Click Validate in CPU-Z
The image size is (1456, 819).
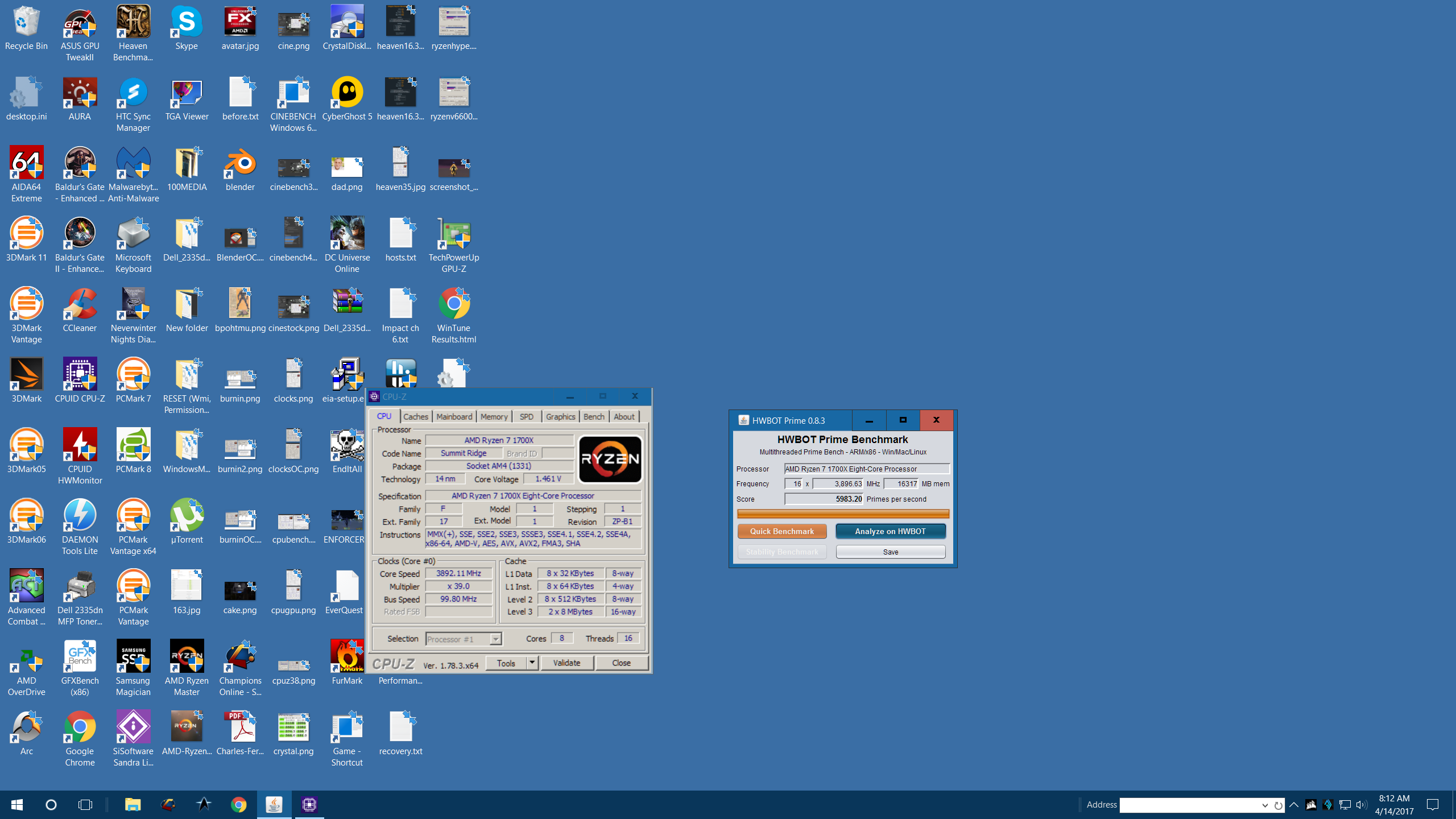point(567,663)
